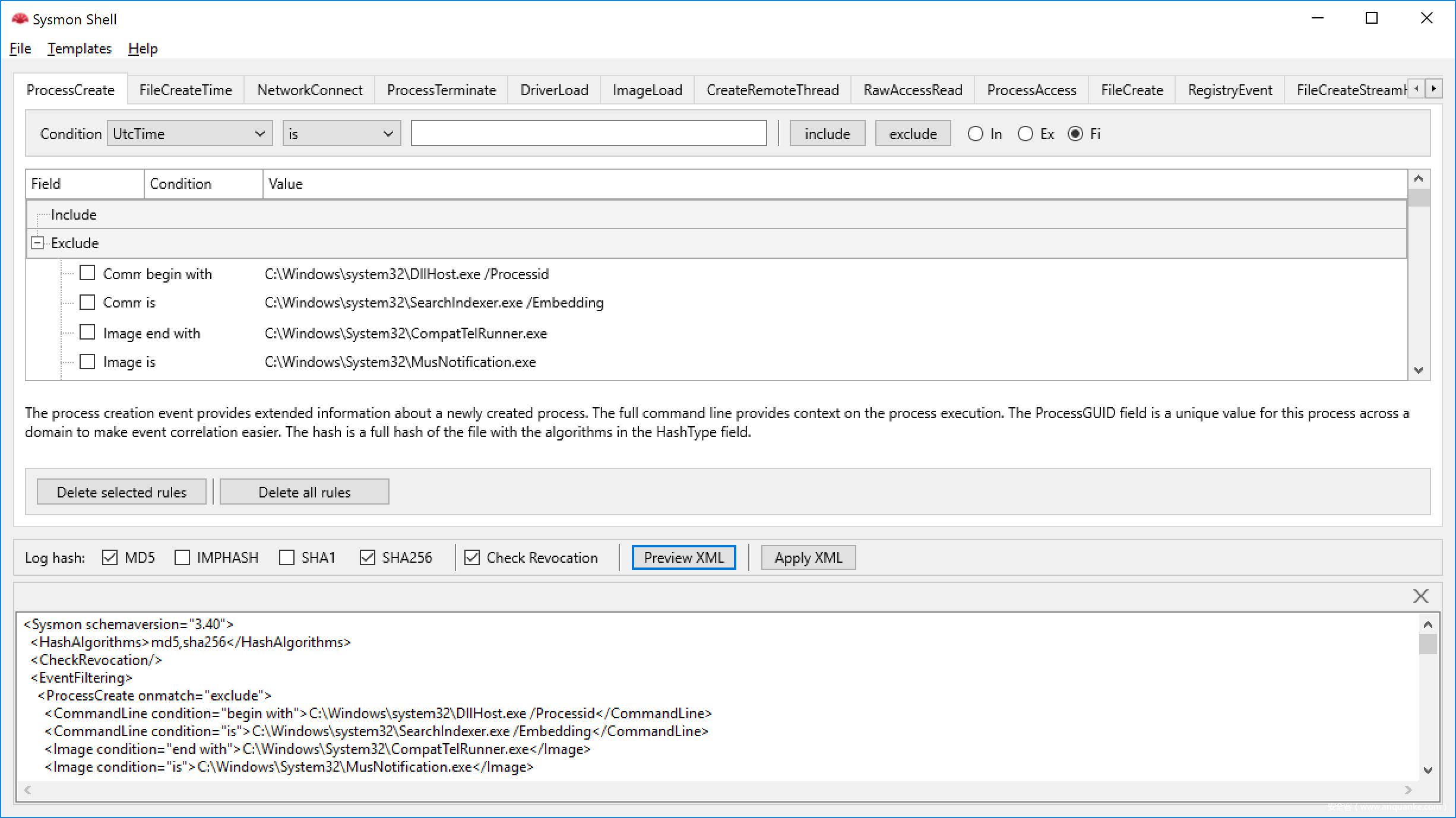Viewport: 1456px width, 818px height.
Task: Toggle Check Revocation checkbox
Action: point(472,557)
